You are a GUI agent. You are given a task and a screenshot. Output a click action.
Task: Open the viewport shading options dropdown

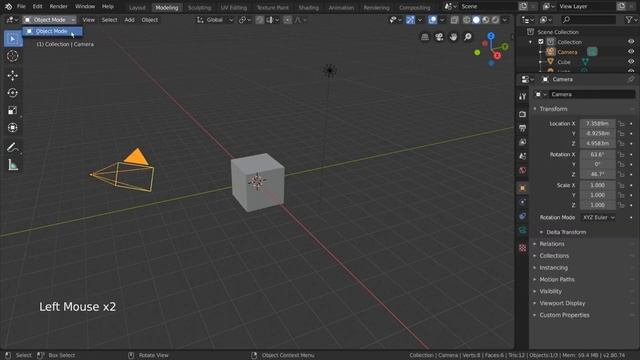point(505,20)
